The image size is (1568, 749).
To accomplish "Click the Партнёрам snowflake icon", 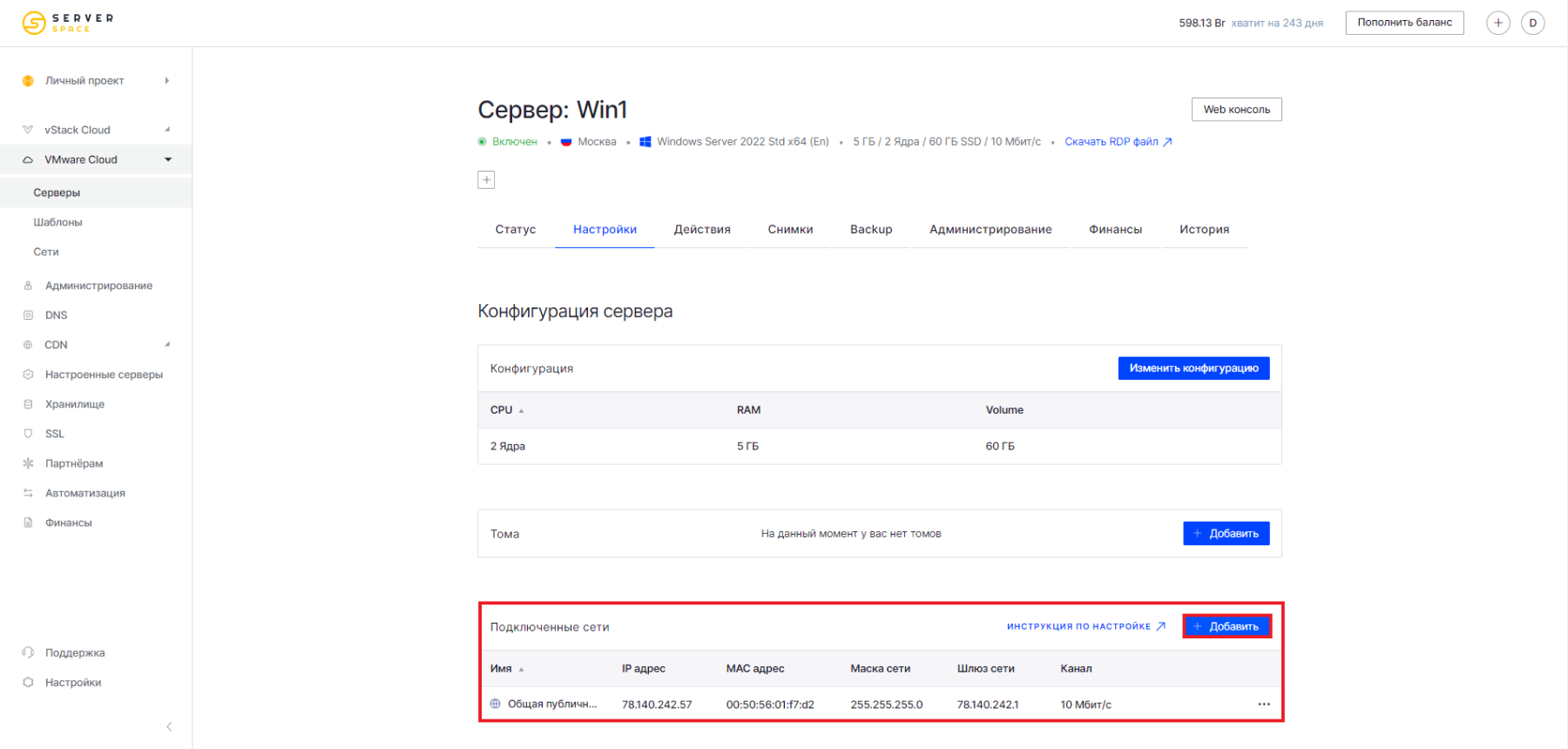I will (28, 463).
